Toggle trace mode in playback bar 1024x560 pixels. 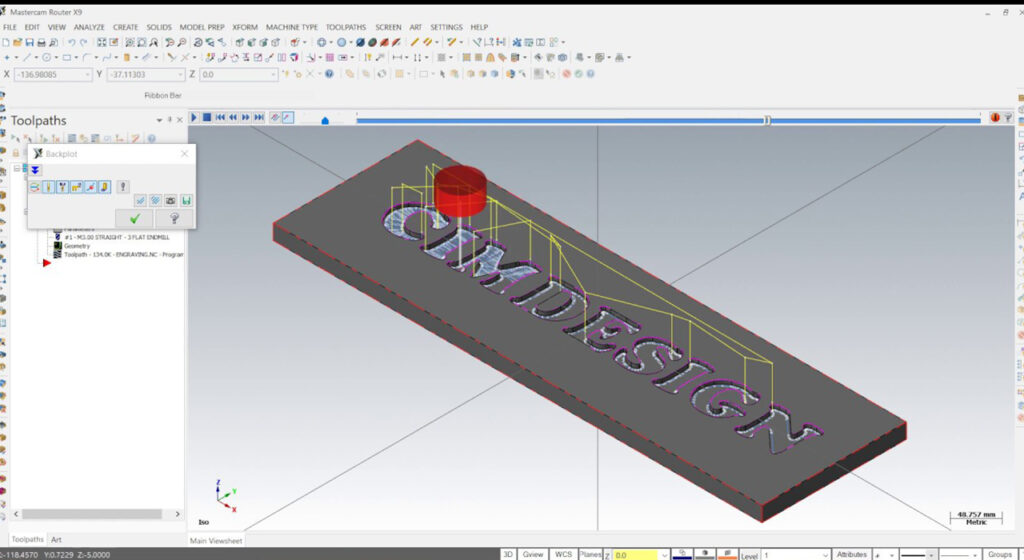[x=276, y=117]
